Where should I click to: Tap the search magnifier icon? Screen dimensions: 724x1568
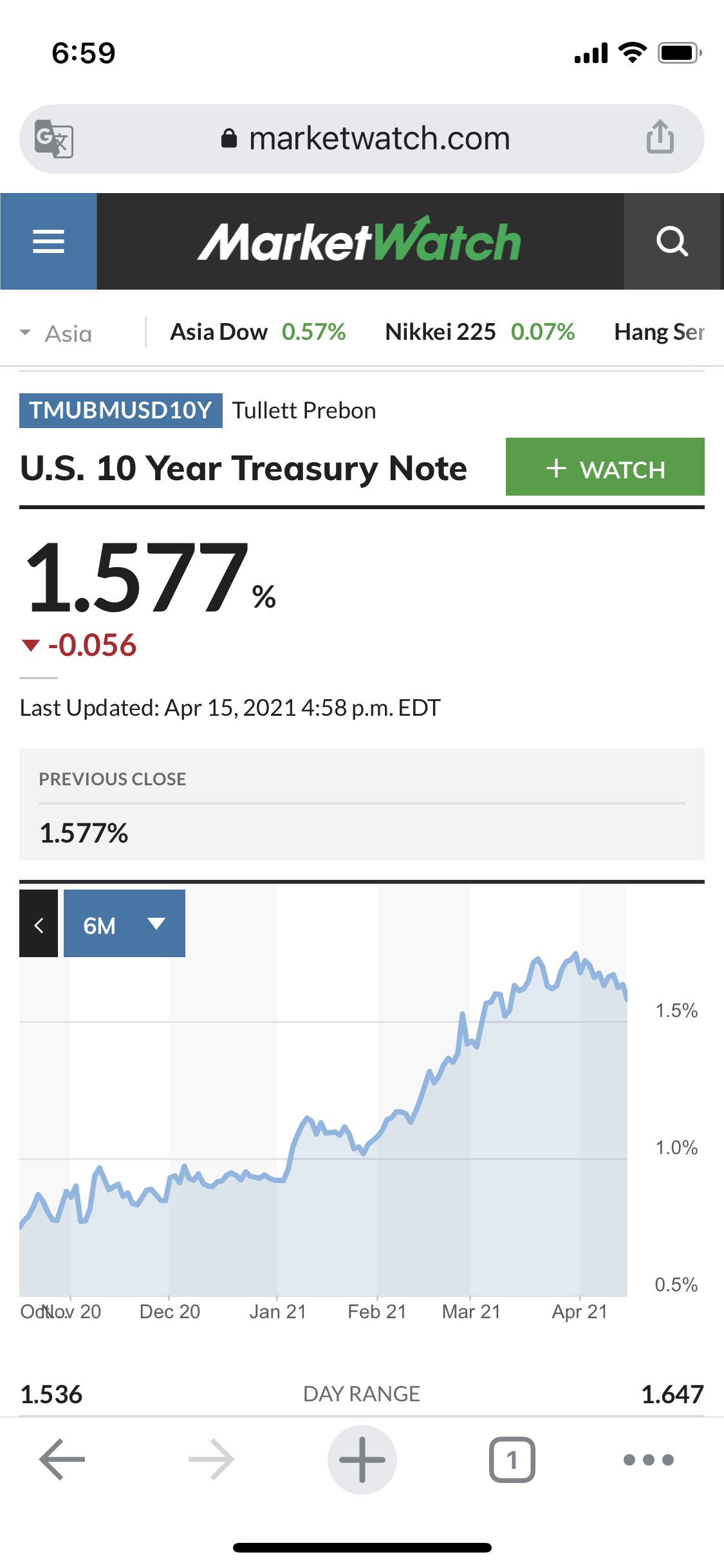(x=672, y=241)
